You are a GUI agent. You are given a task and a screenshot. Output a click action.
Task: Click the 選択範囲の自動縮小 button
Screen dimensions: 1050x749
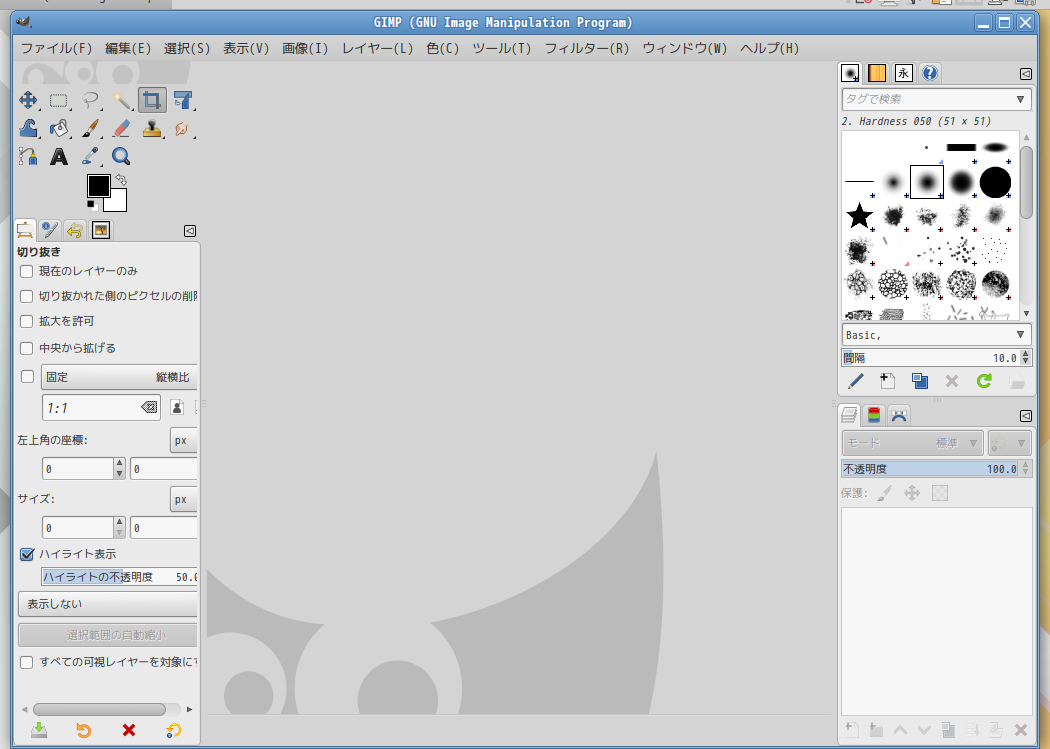108,635
